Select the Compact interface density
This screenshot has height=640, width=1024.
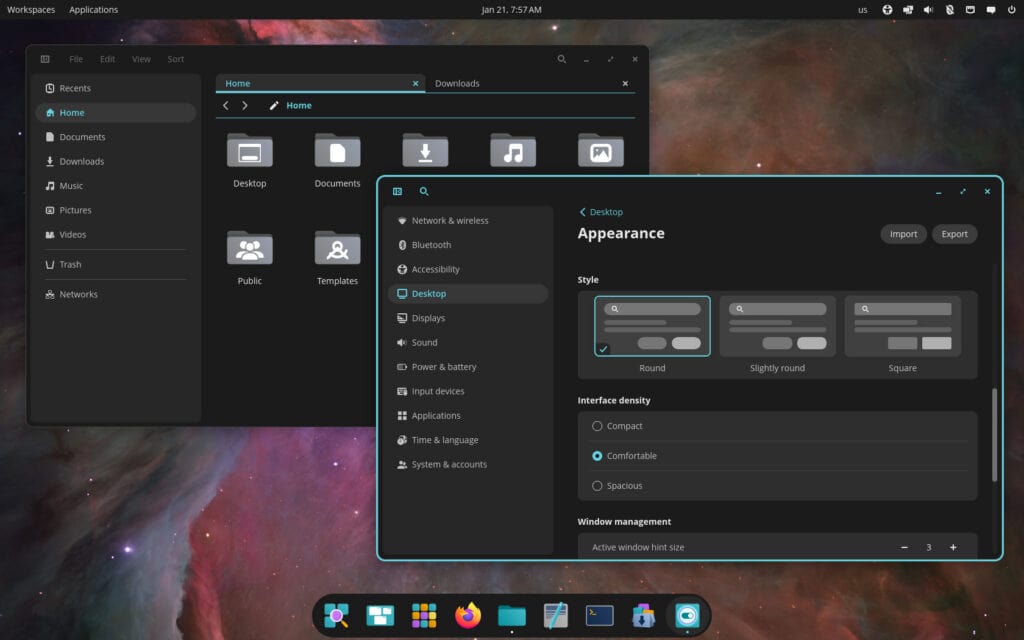pos(598,426)
